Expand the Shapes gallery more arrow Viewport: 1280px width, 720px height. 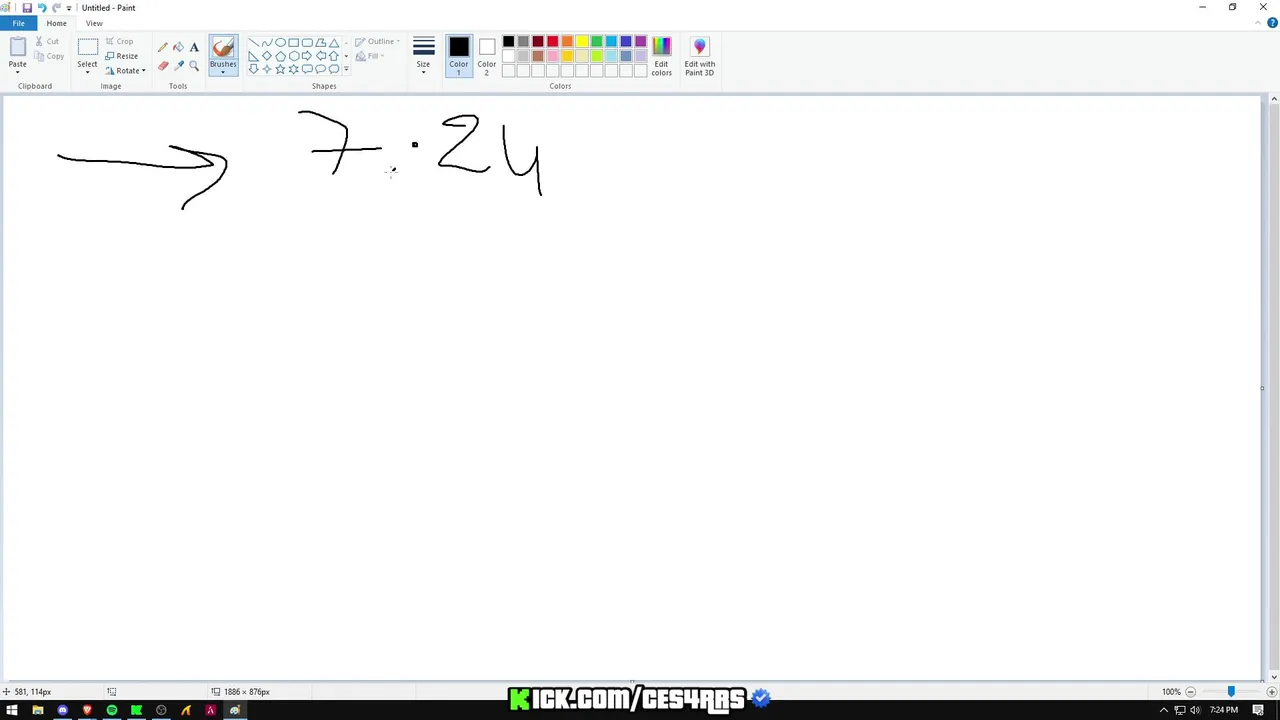pos(346,69)
